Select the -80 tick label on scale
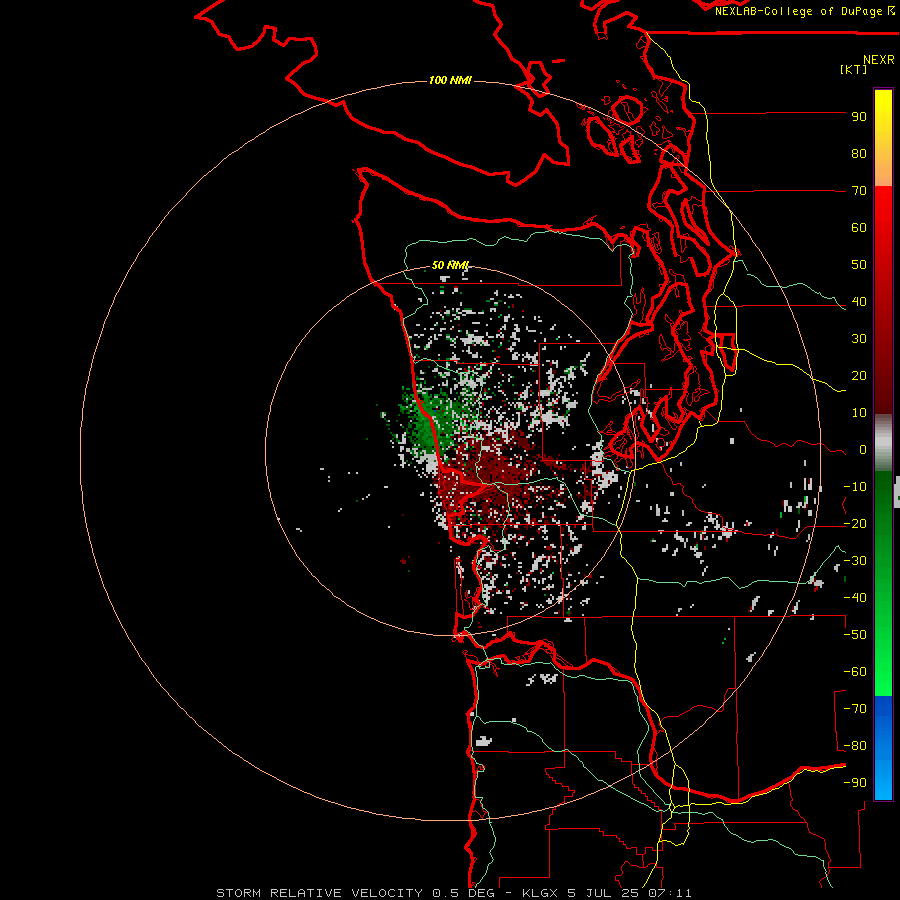The width and height of the screenshot is (900, 900). coord(855,746)
